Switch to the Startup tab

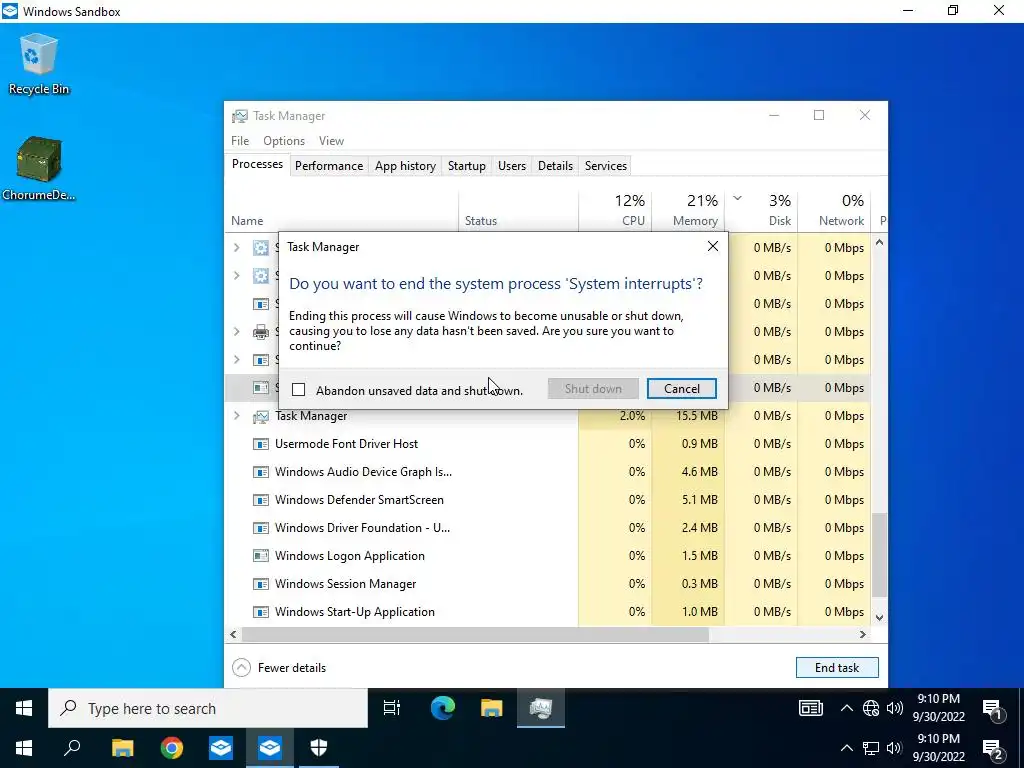466,166
